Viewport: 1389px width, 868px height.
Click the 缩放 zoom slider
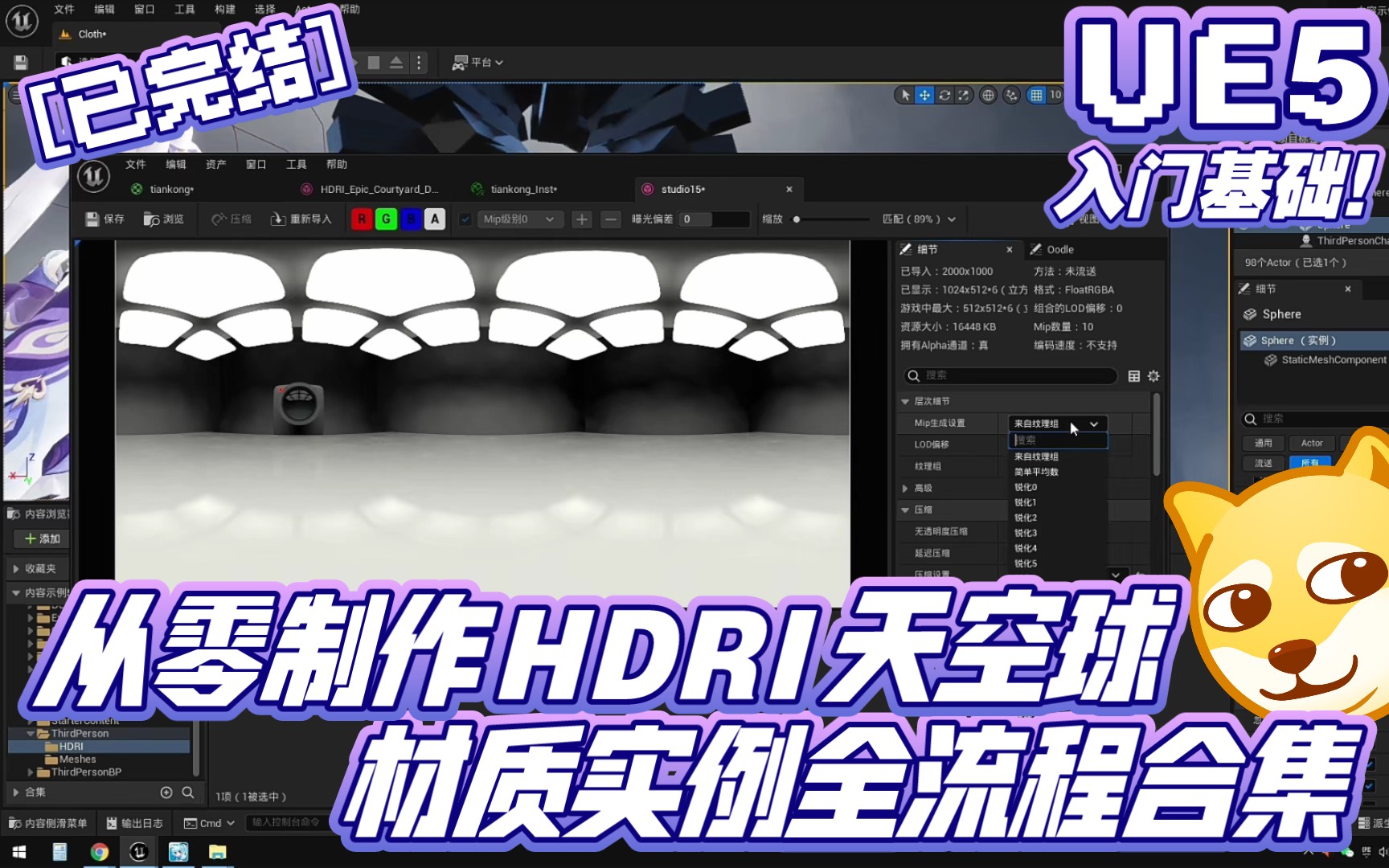click(830, 219)
